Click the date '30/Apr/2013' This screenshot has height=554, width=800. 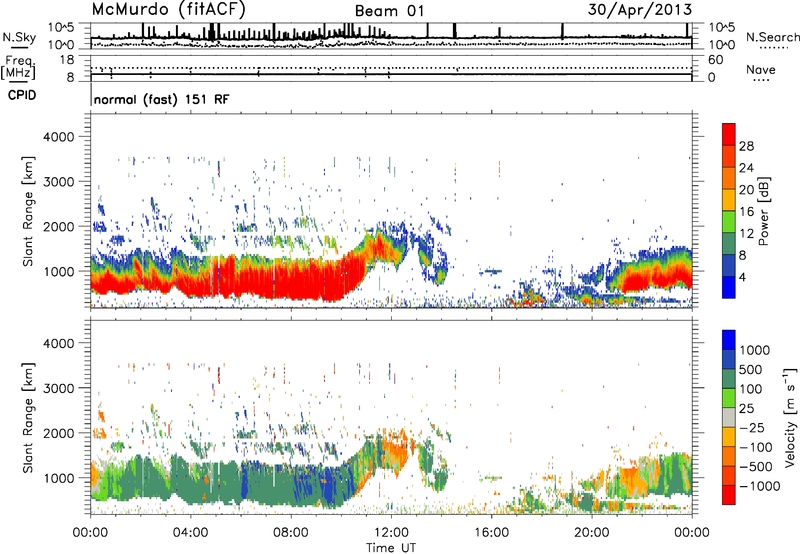click(x=640, y=9)
